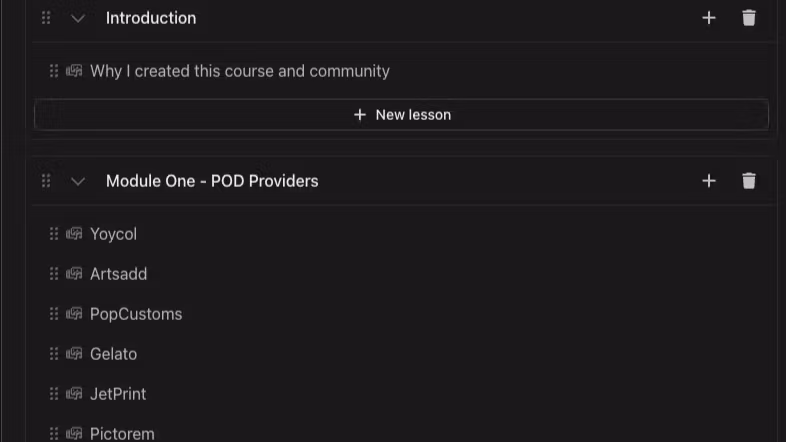Select the PopCustoms lesson
Image resolution: width=786 pixels, height=442 pixels.
(x=136, y=314)
